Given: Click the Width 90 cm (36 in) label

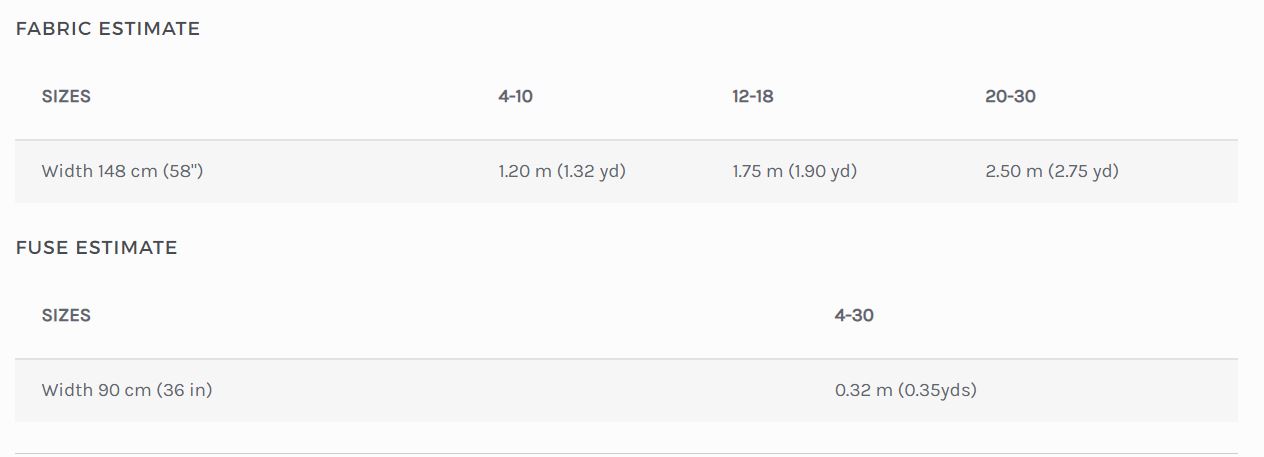Looking at the screenshot, I should pyautogui.click(x=127, y=390).
